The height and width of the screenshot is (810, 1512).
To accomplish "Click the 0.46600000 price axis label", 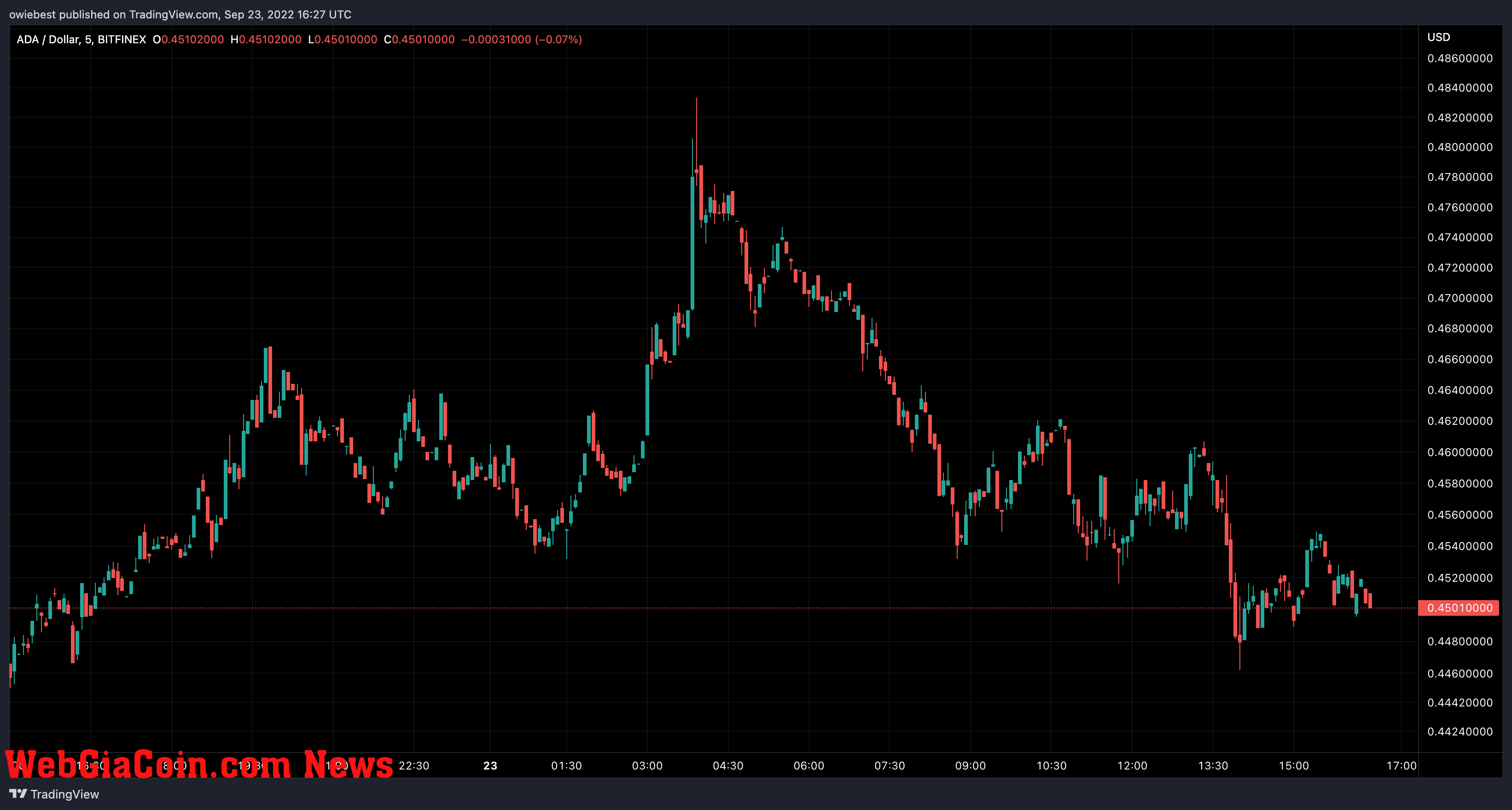I will [1460, 359].
